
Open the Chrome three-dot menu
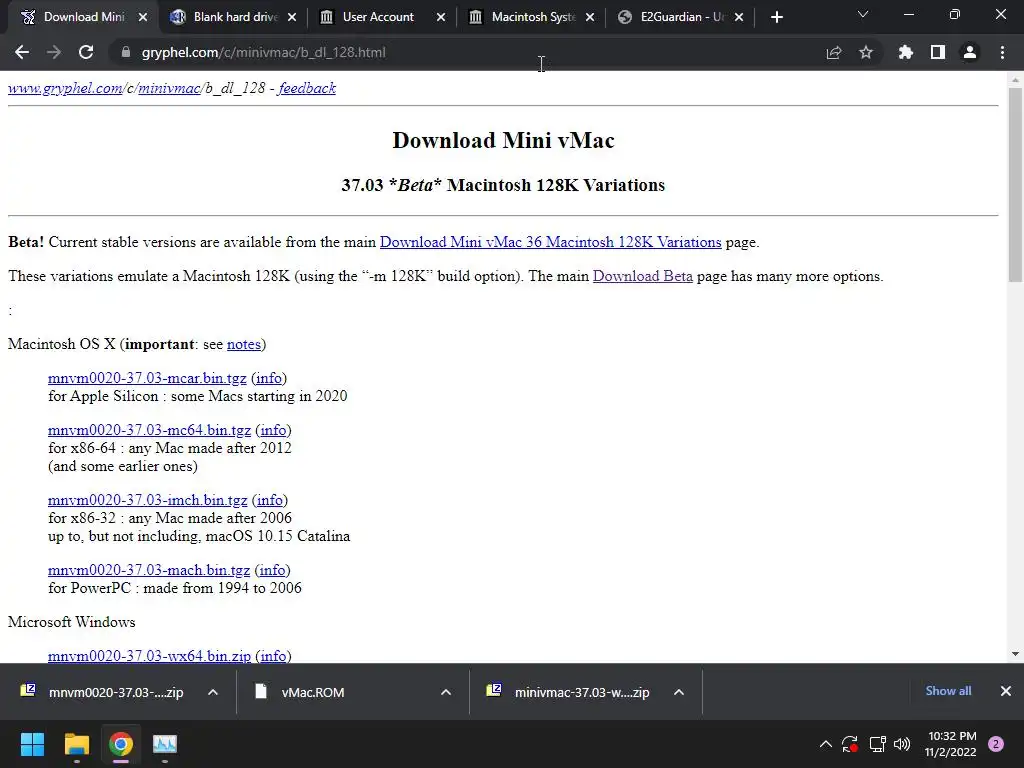point(1002,52)
